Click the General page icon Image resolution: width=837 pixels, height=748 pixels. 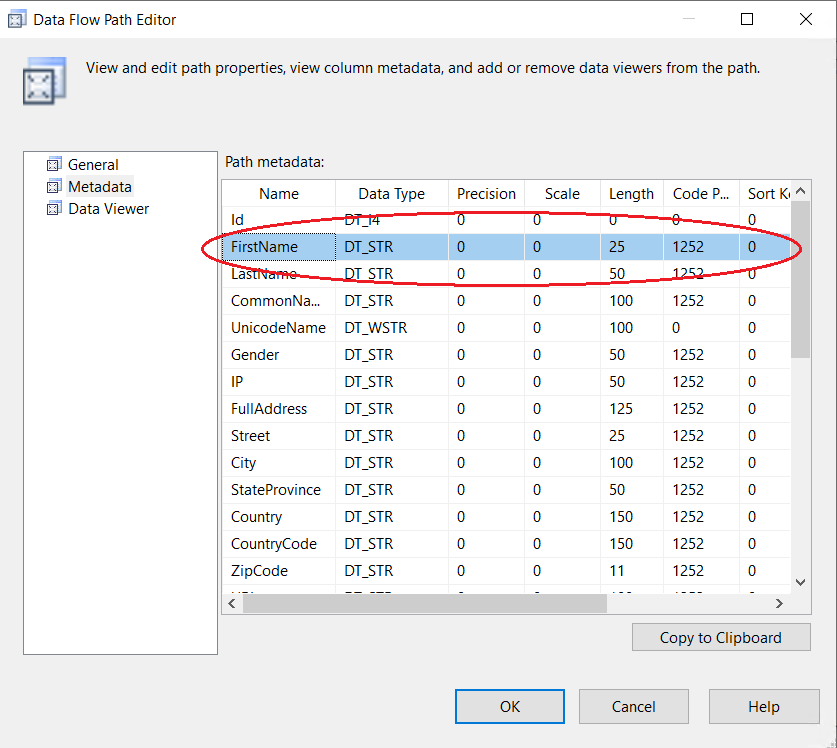pyautogui.click(x=54, y=165)
